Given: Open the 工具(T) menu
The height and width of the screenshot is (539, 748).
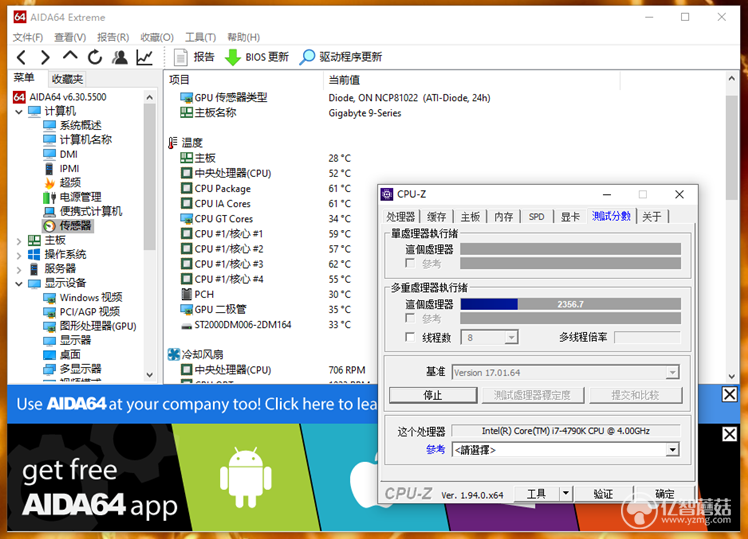Looking at the screenshot, I should [x=200, y=37].
